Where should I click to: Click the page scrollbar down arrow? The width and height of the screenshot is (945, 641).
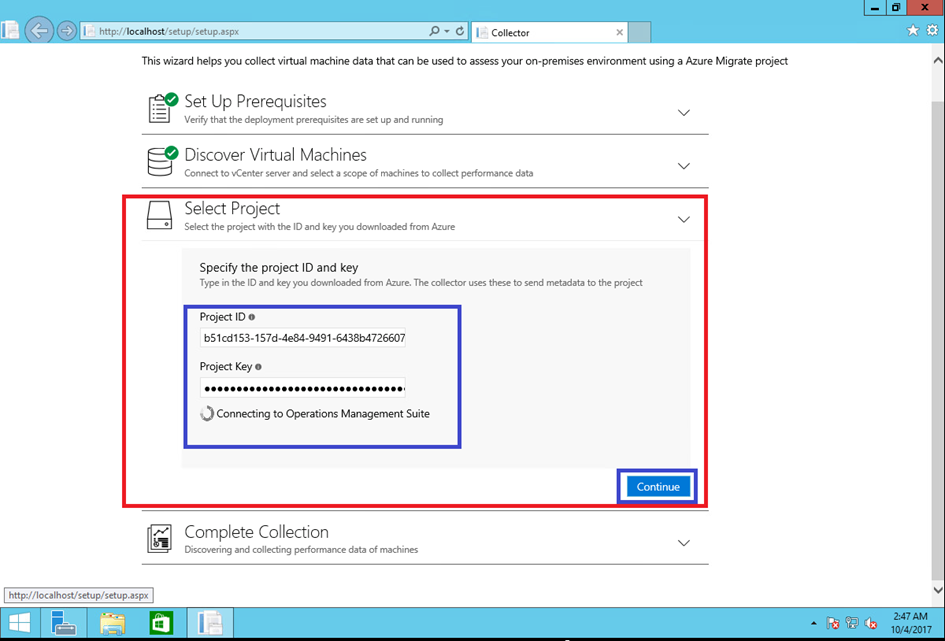point(938,590)
